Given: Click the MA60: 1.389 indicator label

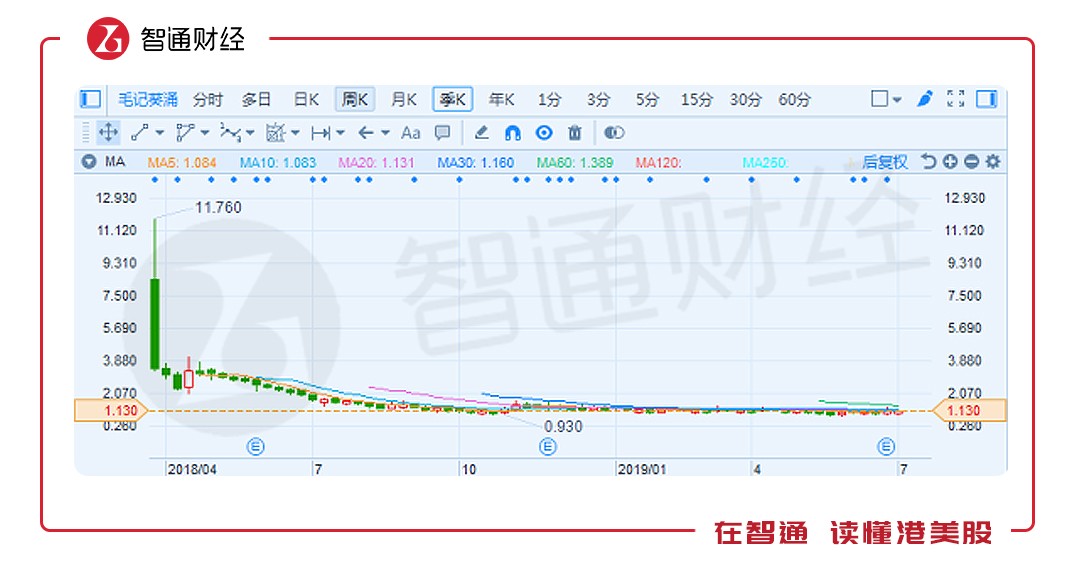Looking at the screenshot, I should click(x=574, y=162).
